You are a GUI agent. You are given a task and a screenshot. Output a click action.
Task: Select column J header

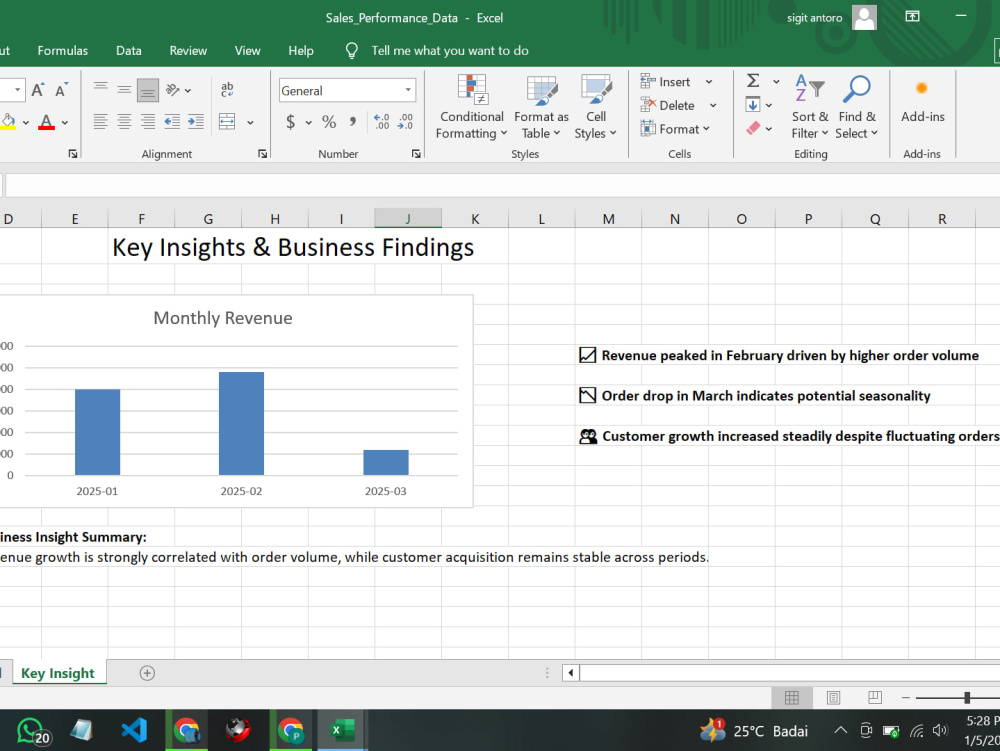click(x=408, y=219)
